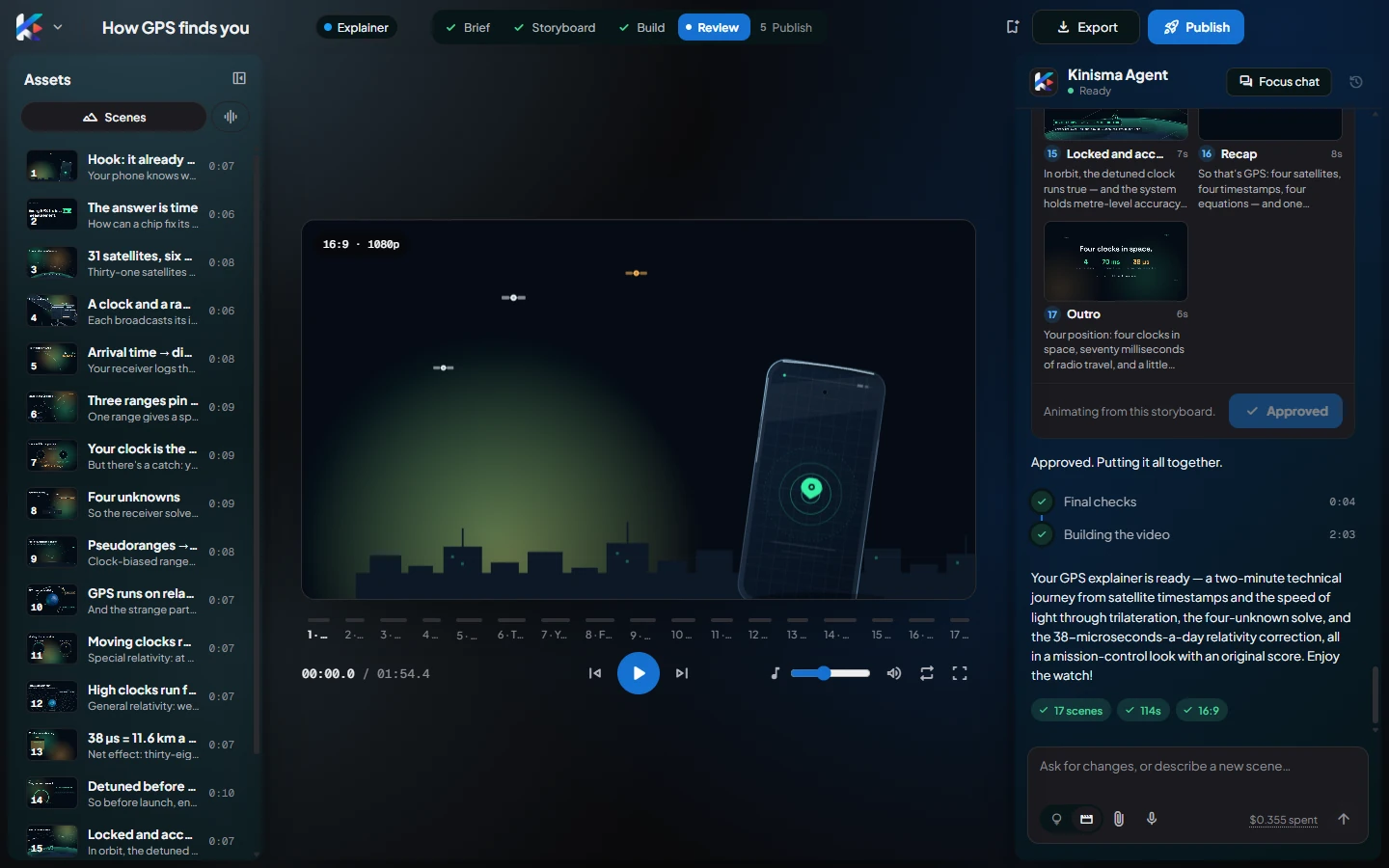This screenshot has width=1389, height=868.
Task: Go to the Brief step
Action: point(468,27)
